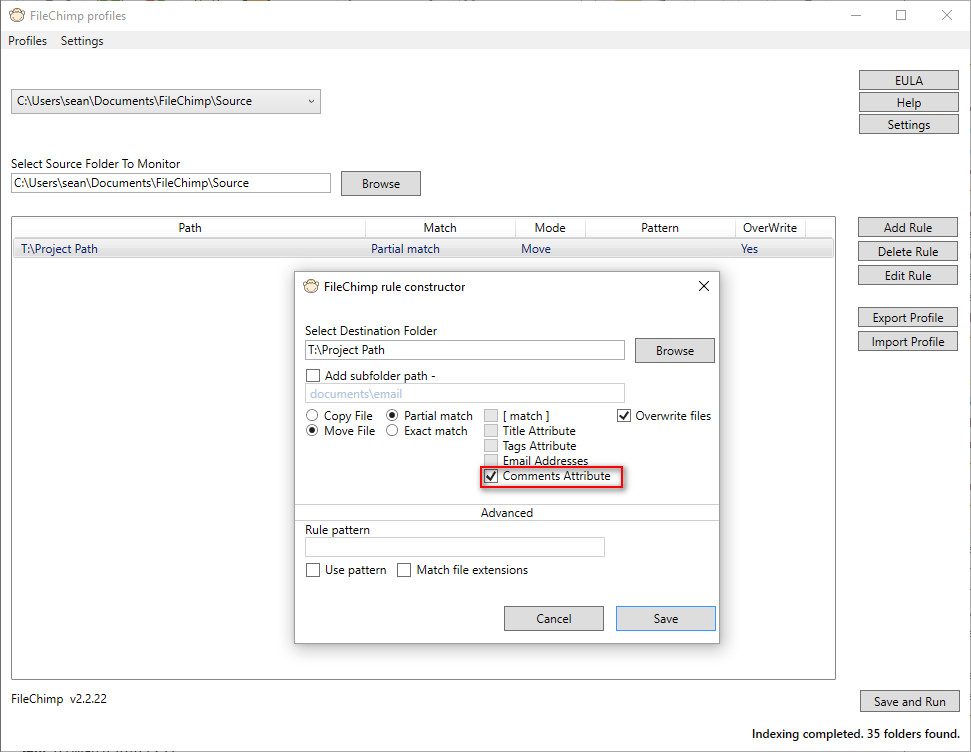Uncheck the Comments Attribute checkbox
The height and width of the screenshot is (752, 971).
pyautogui.click(x=491, y=476)
